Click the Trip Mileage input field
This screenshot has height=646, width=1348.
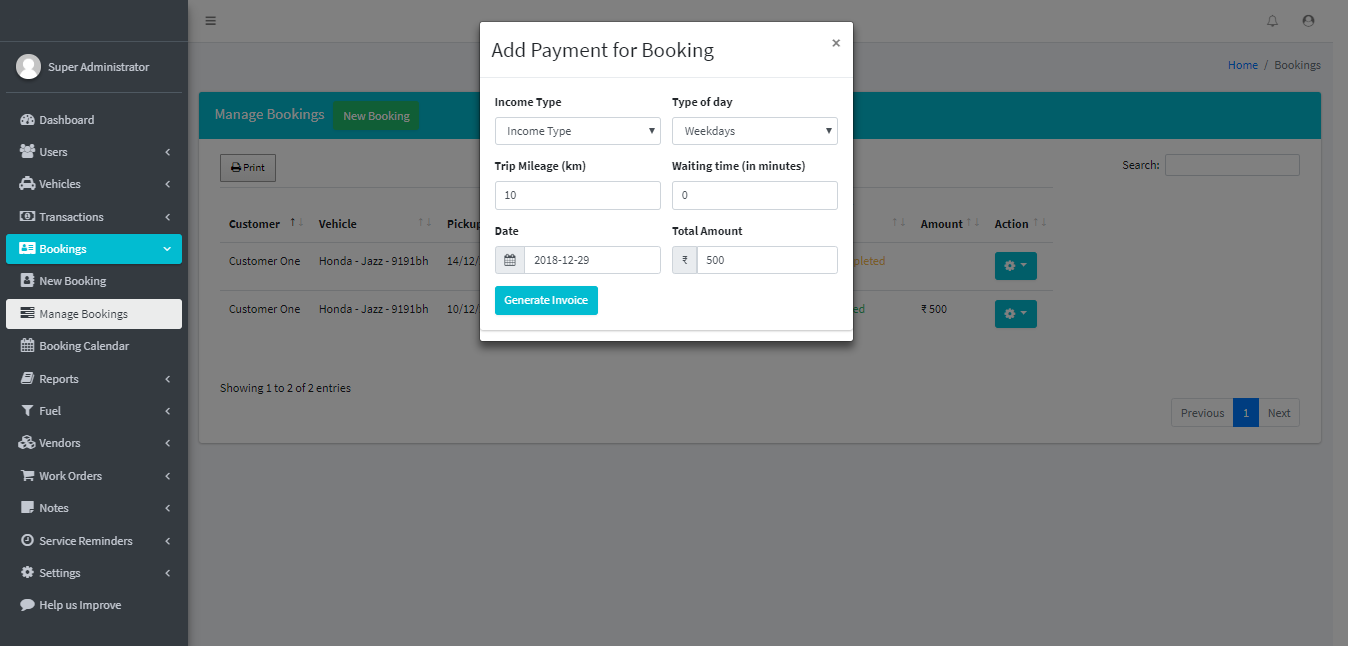(x=577, y=195)
